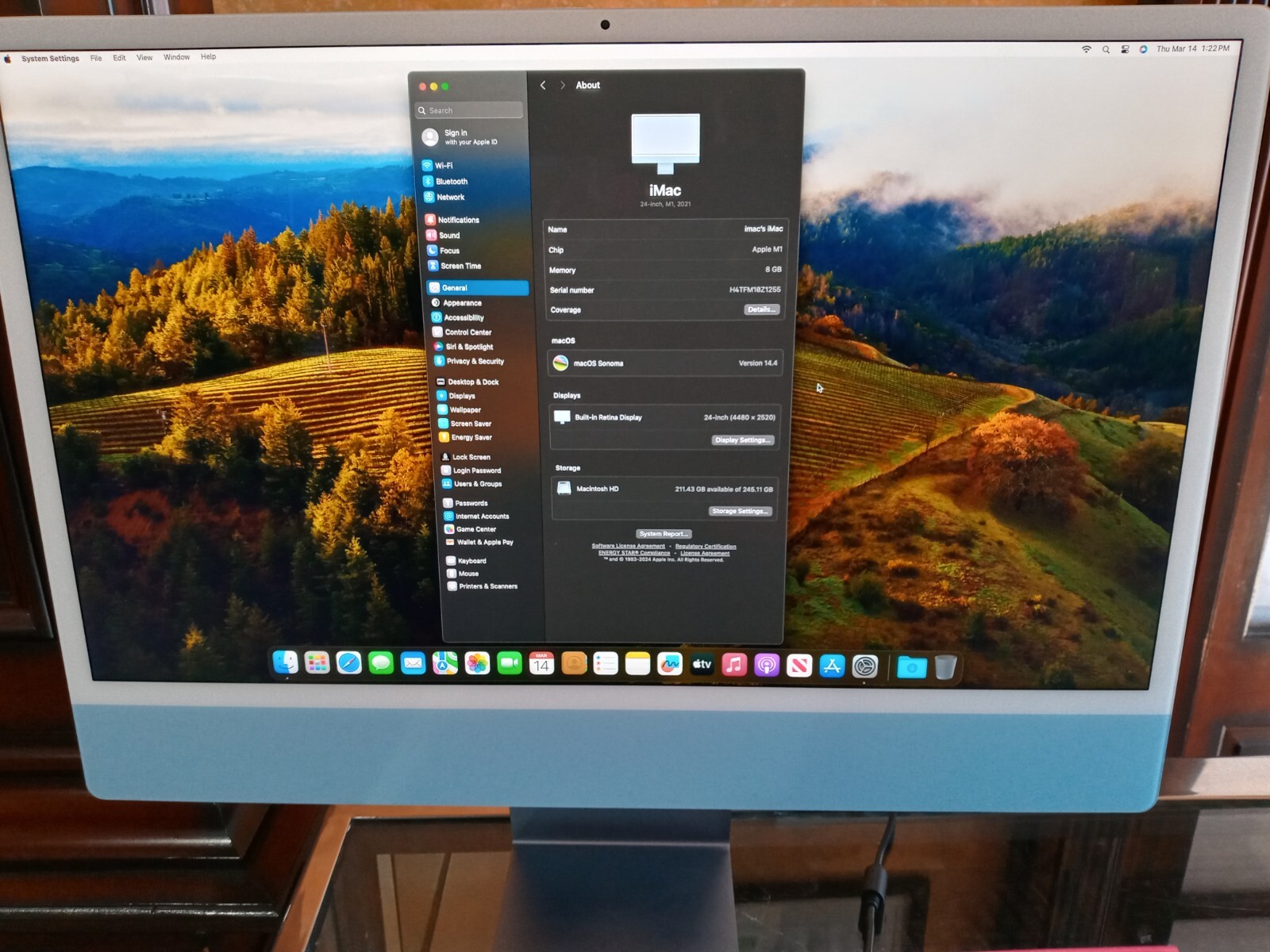Select the General sidebar item
1270x952 pixels.
(478, 287)
